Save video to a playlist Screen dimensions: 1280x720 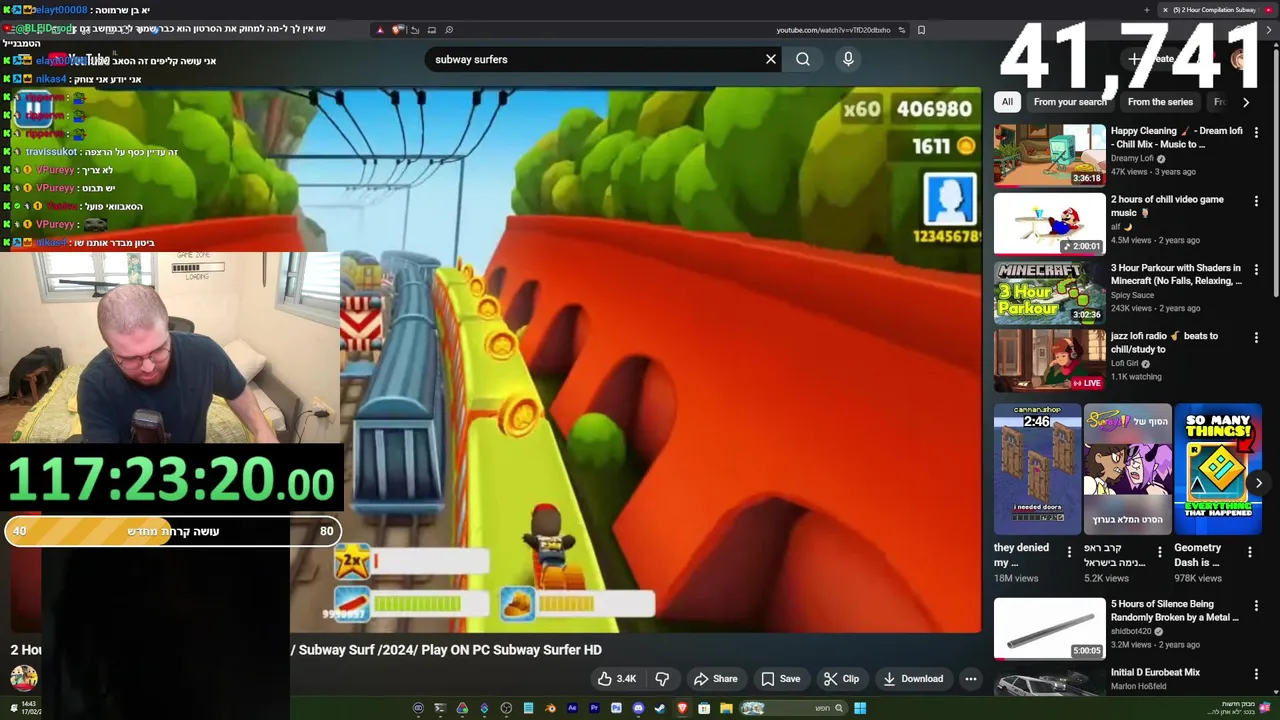(x=780, y=679)
